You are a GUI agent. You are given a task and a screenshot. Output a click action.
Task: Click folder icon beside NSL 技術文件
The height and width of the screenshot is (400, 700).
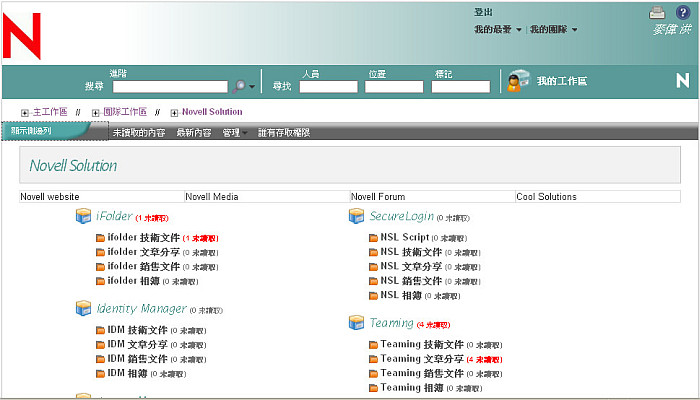pyautogui.click(x=373, y=253)
